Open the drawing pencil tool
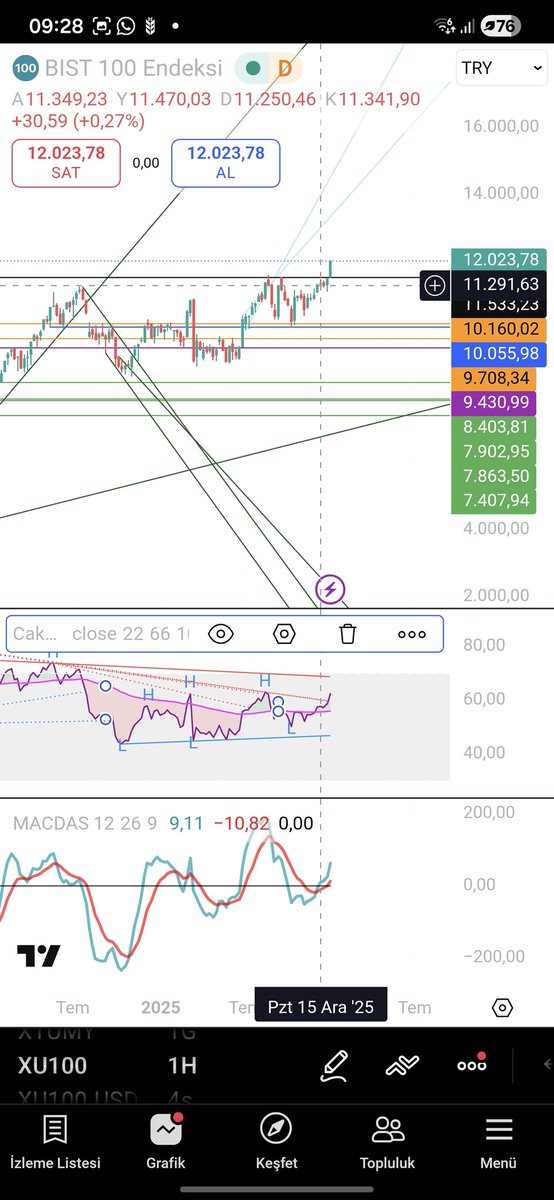The width and height of the screenshot is (554, 1200). [334, 1065]
